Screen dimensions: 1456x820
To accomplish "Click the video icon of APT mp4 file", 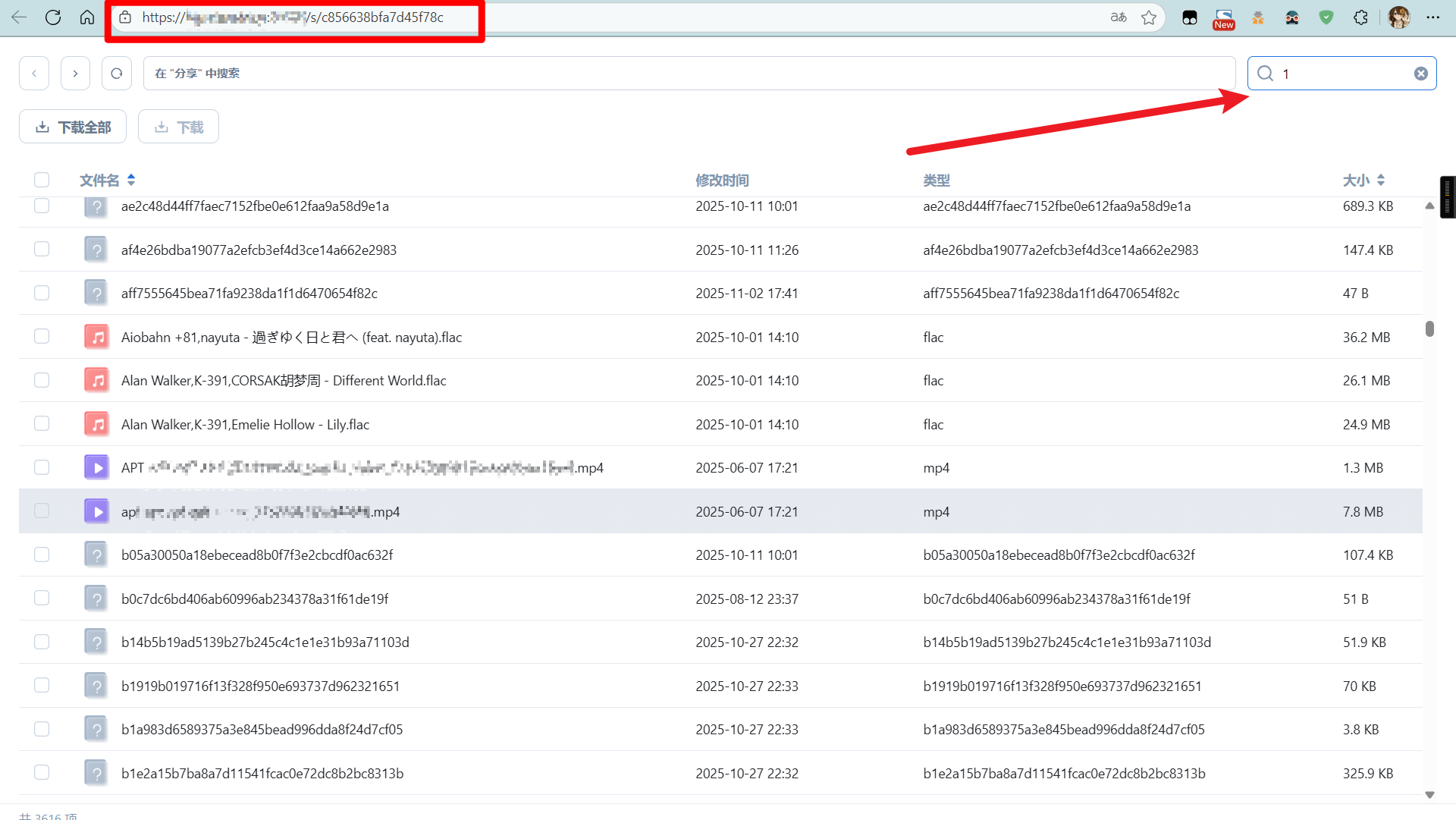I will 96,468.
